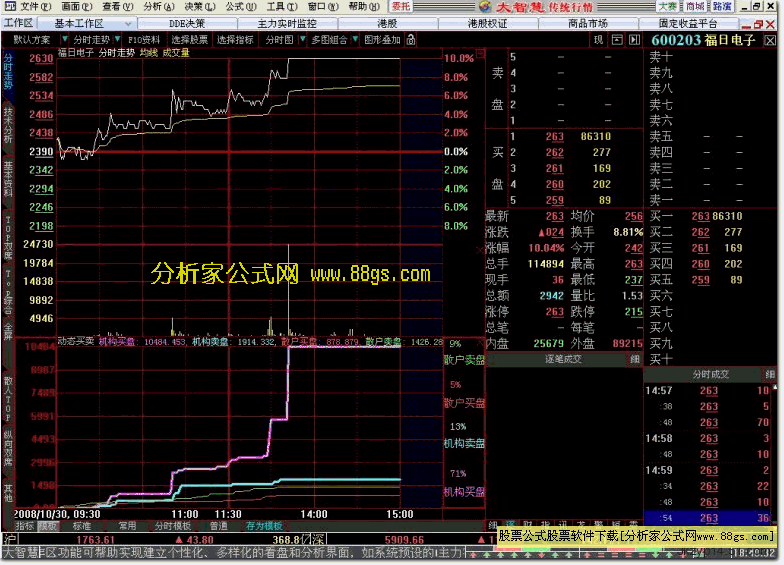Switch to the DDE决策 tab

click(x=187, y=24)
